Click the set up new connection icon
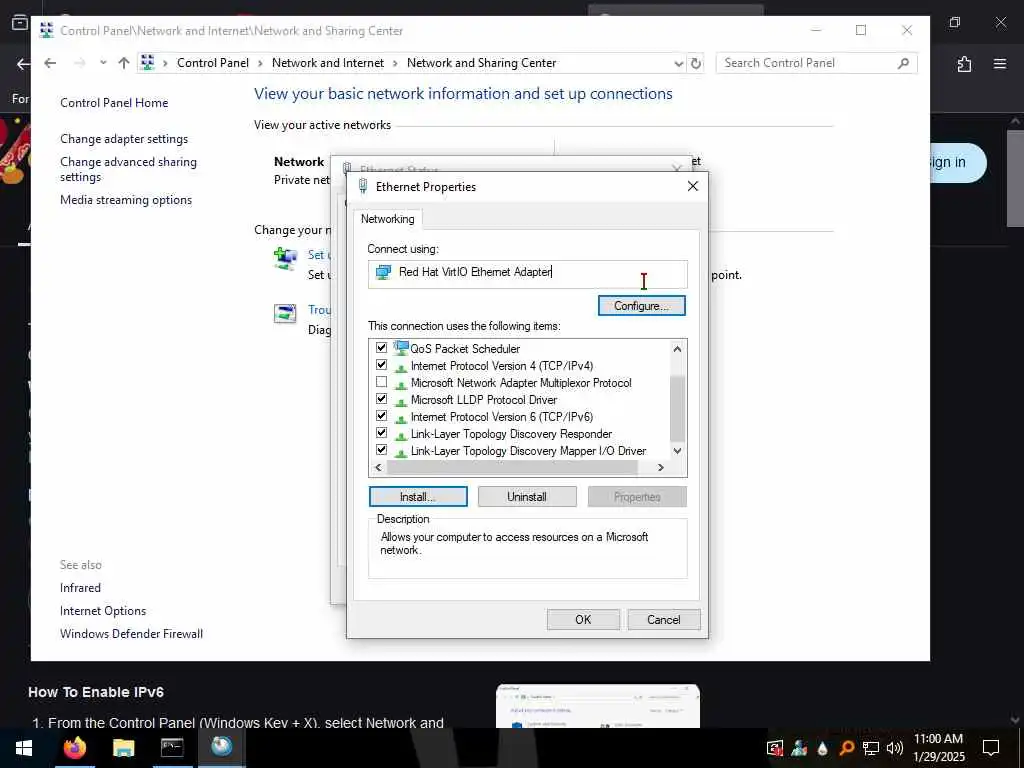The height and width of the screenshot is (768, 1024). point(286,259)
